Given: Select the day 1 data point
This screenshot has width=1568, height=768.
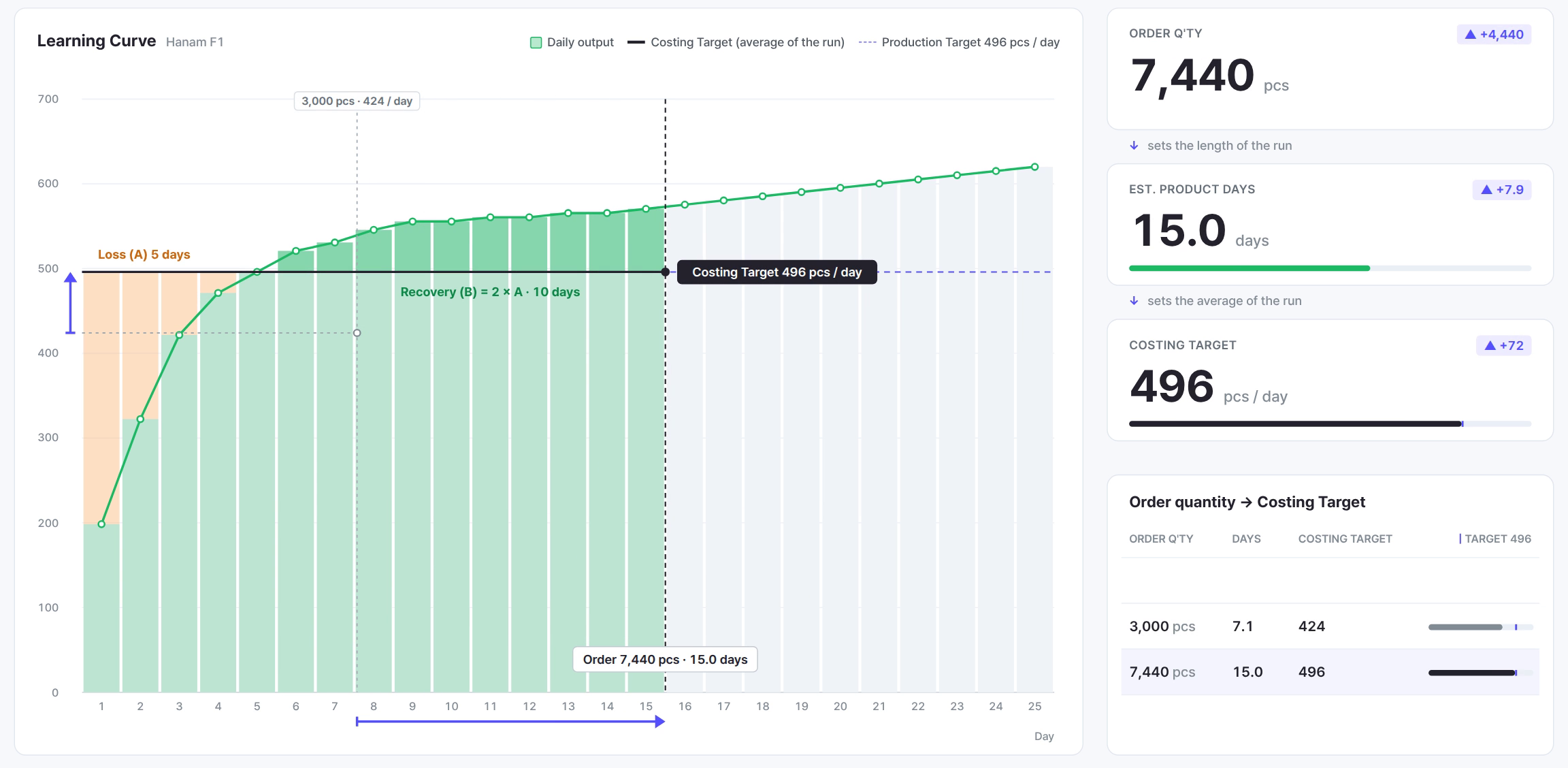Looking at the screenshot, I should pos(101,524).
